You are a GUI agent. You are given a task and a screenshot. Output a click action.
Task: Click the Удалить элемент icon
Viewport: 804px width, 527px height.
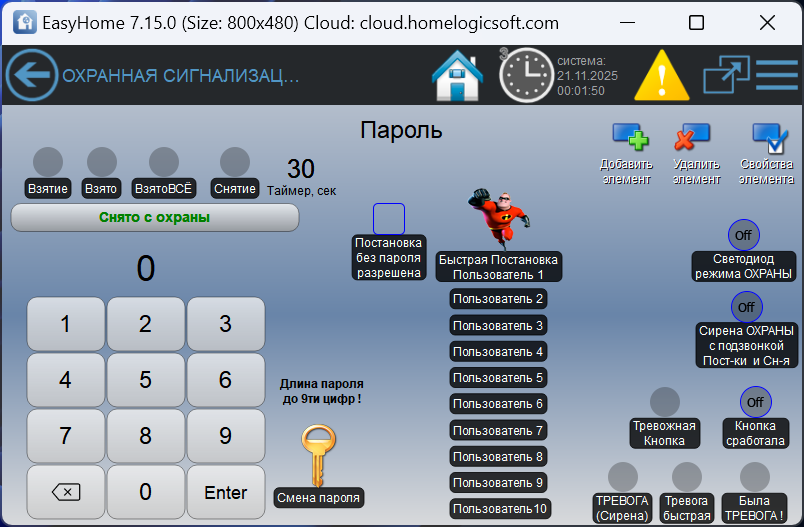point(692,138)
